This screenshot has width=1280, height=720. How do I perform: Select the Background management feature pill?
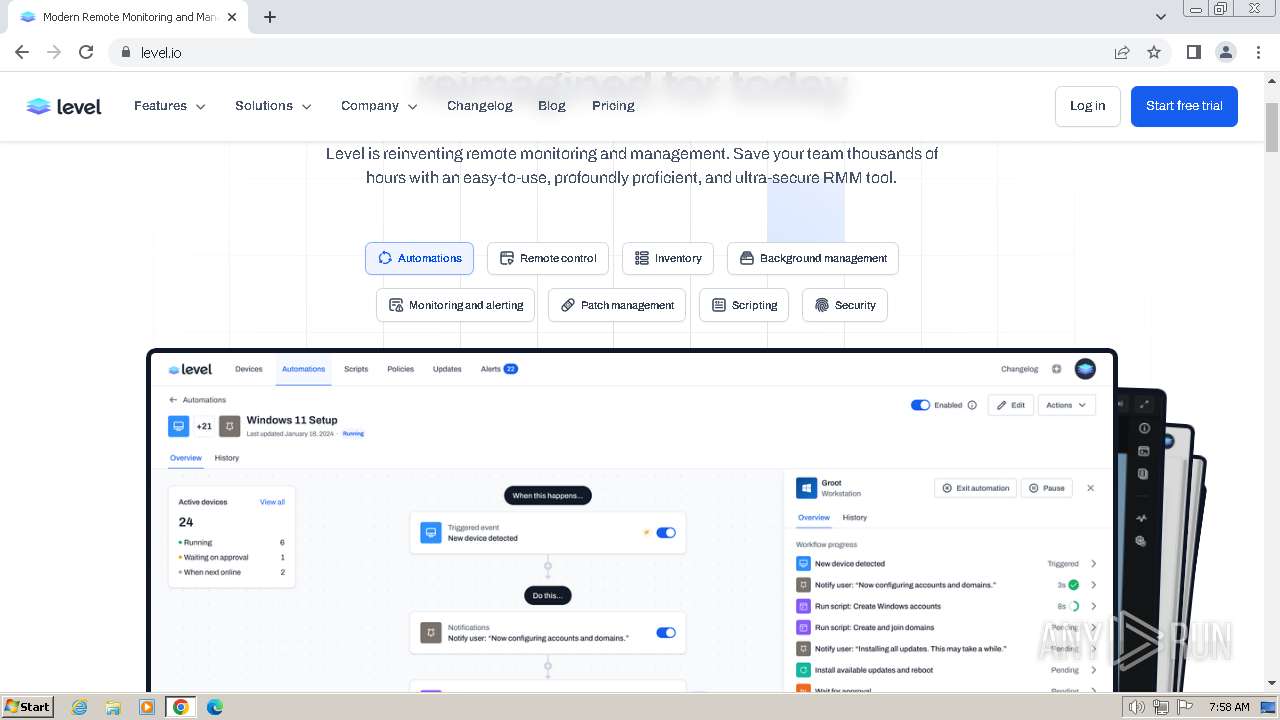pos(813,258)
